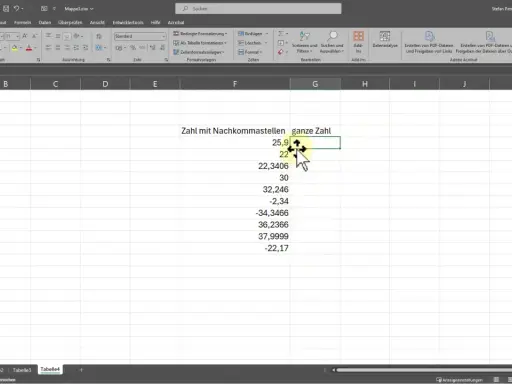This screenshot has width=512, height=384.
Task: Open the Formeln ribbon tab
Action: (22, 23)
